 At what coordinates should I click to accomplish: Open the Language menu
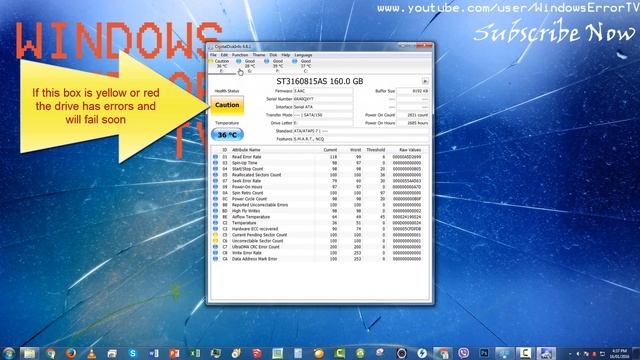[x=303, y=55]
